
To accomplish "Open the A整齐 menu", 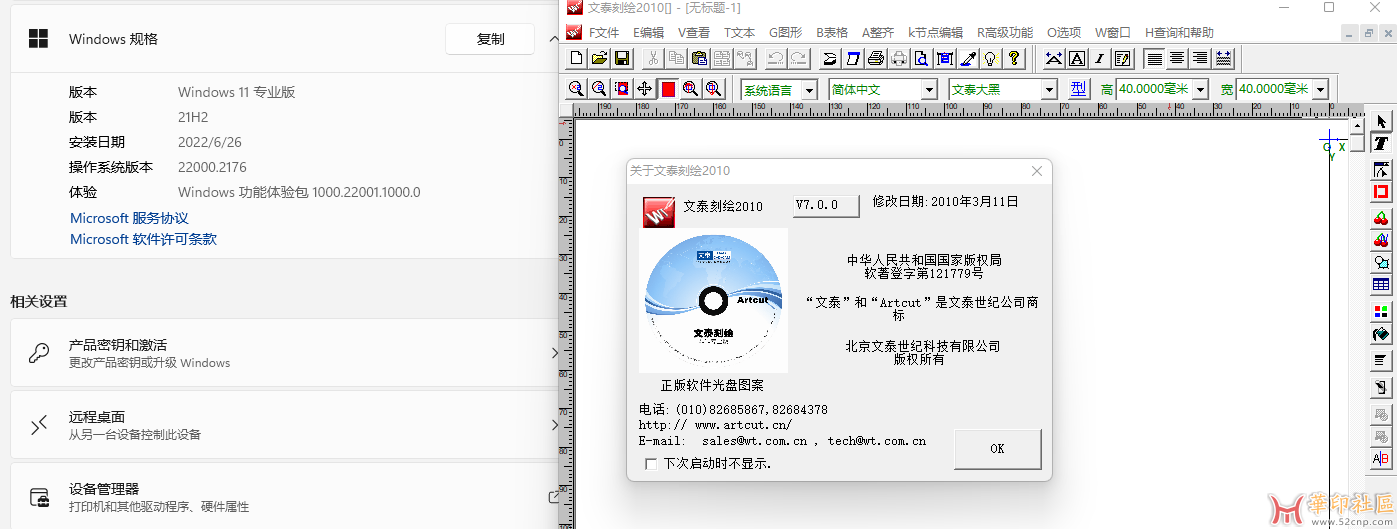I will (878, 33).
